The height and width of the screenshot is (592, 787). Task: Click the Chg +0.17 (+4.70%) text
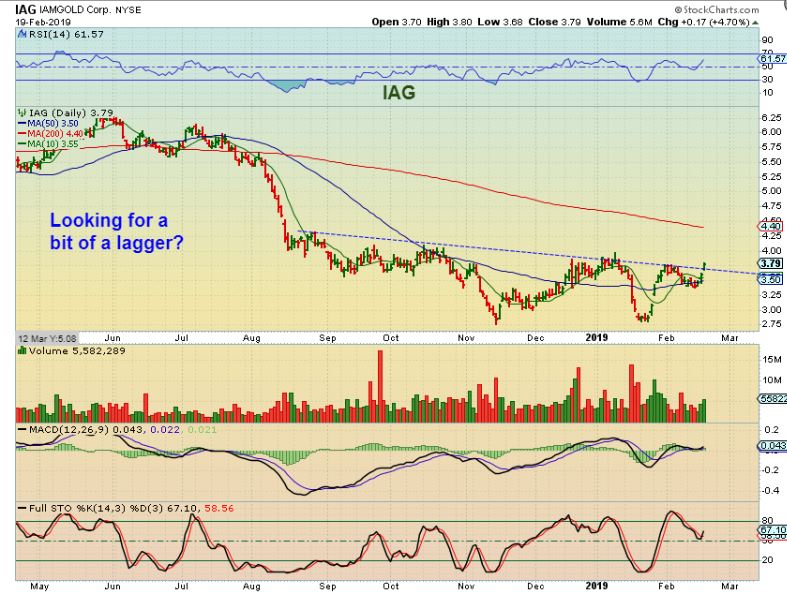703,22
